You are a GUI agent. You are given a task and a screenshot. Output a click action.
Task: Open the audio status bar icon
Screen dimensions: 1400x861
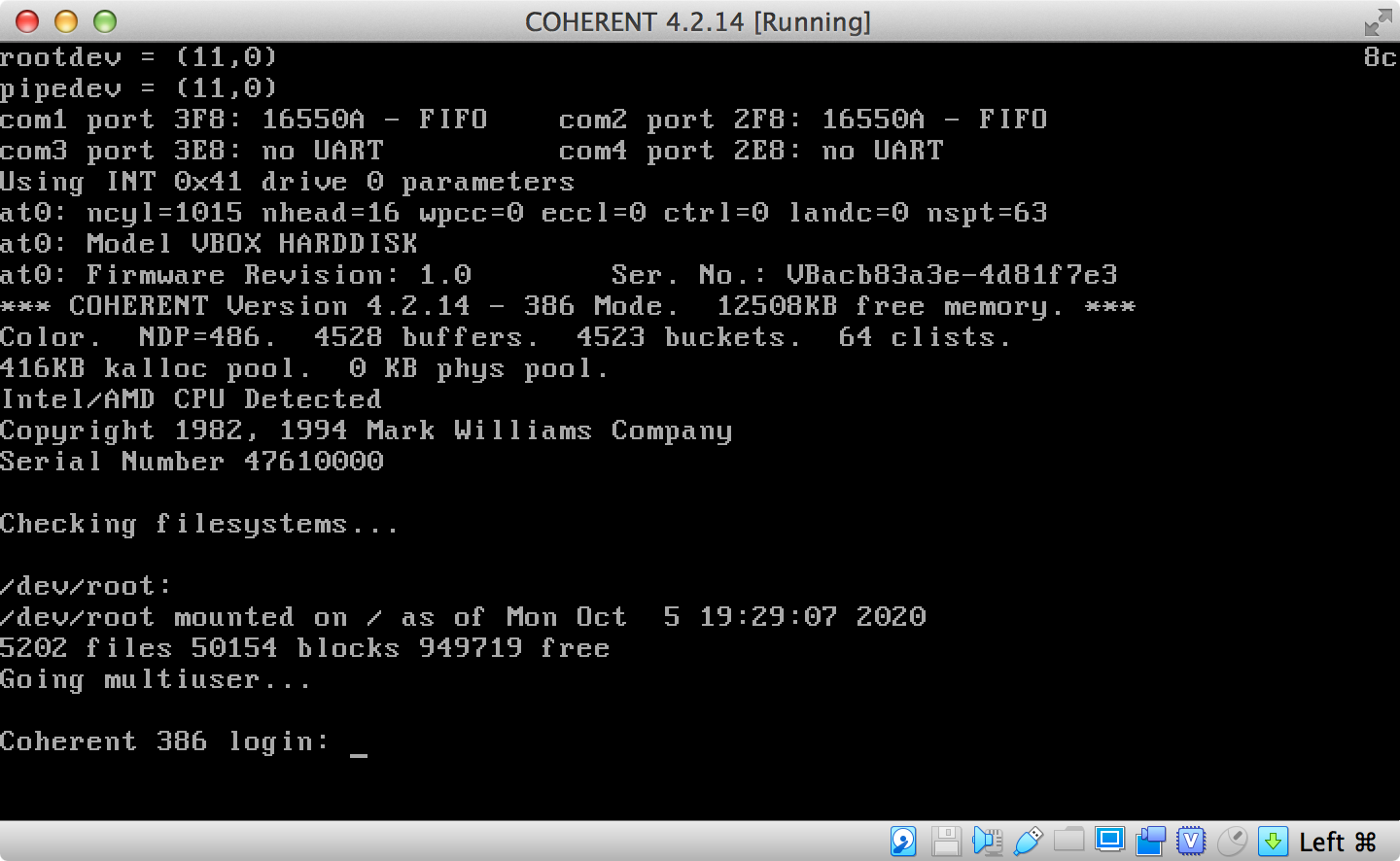pyautogui.click(x=988, y=841)
